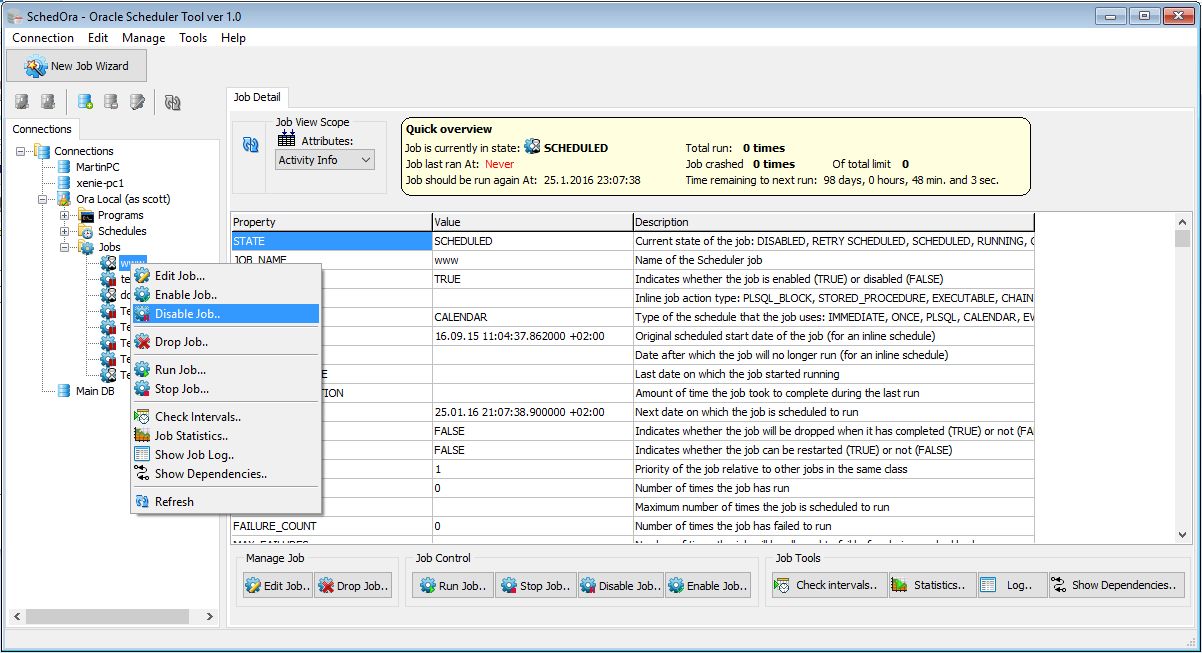This screenshot has width=1202, height=653.
Task: Select the Connections root label in the tree
Action: coord(84,151)
